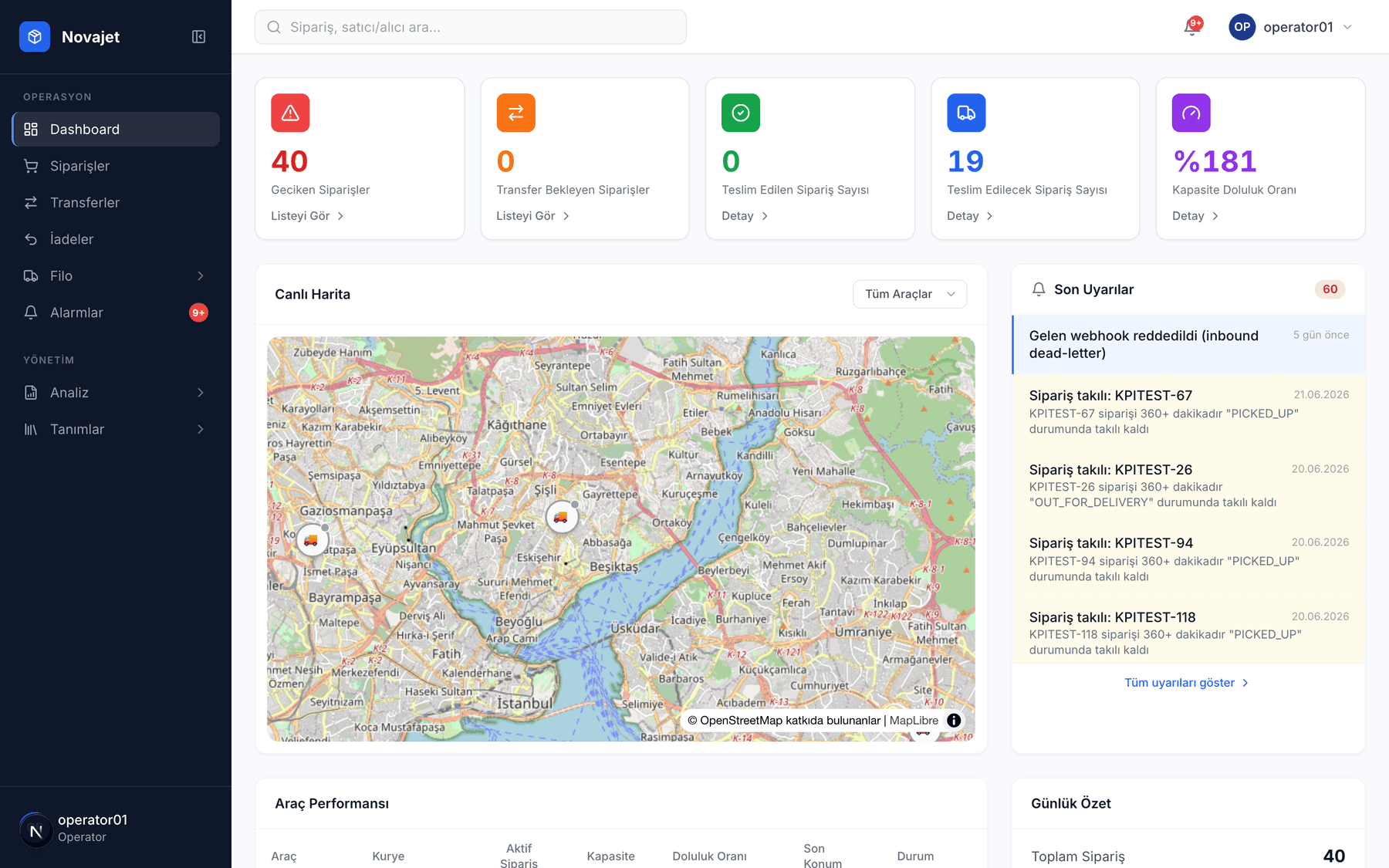Open the notifications bell in the header

(x=1192, y=27)
